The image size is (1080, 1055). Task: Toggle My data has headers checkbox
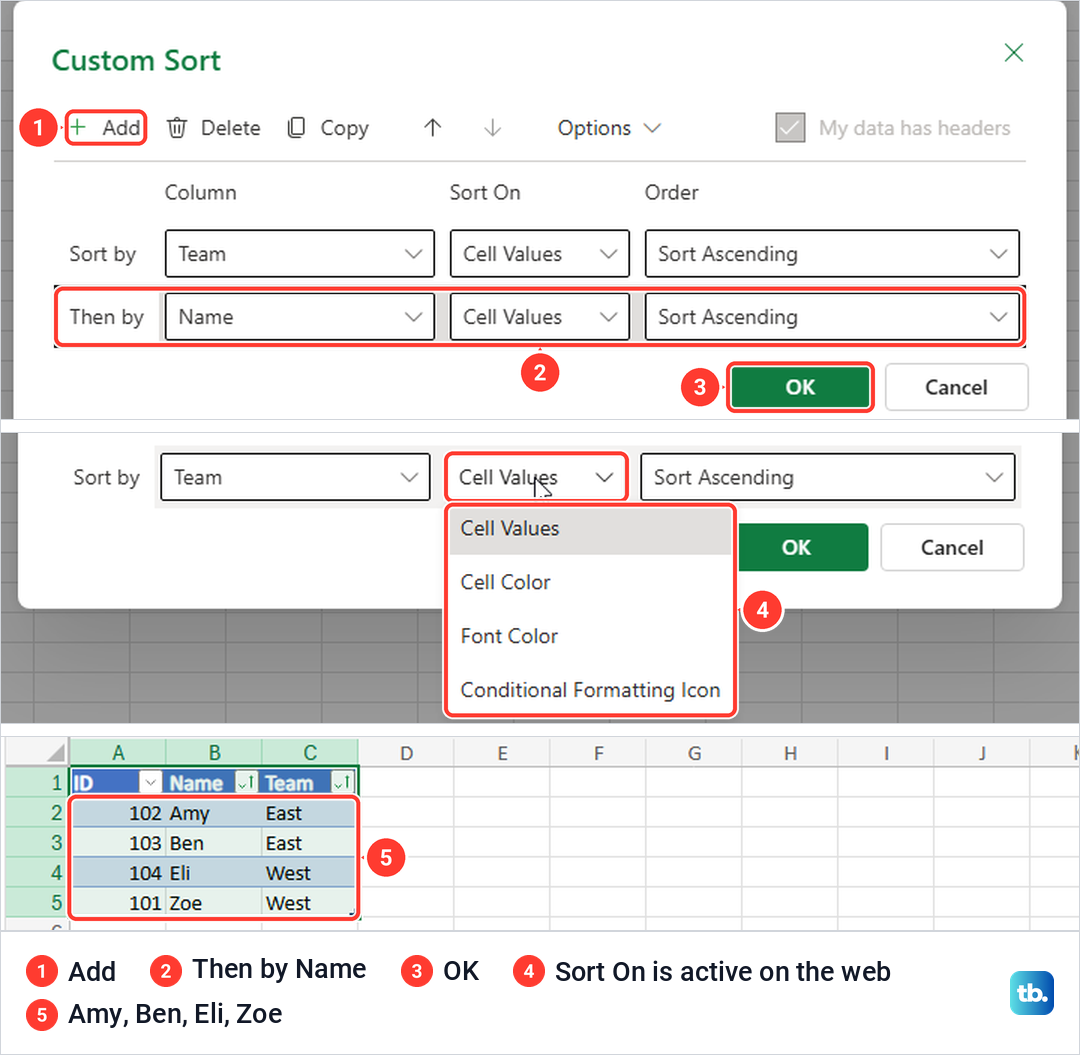click(790, 127)
